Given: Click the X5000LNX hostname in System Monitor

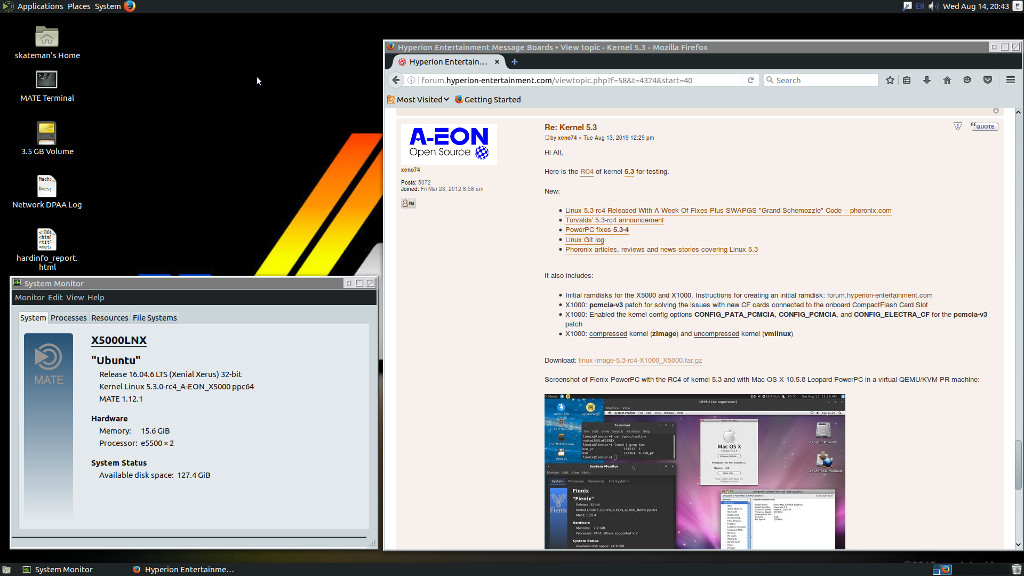Looking at the screenshot, I should point(119,340).
